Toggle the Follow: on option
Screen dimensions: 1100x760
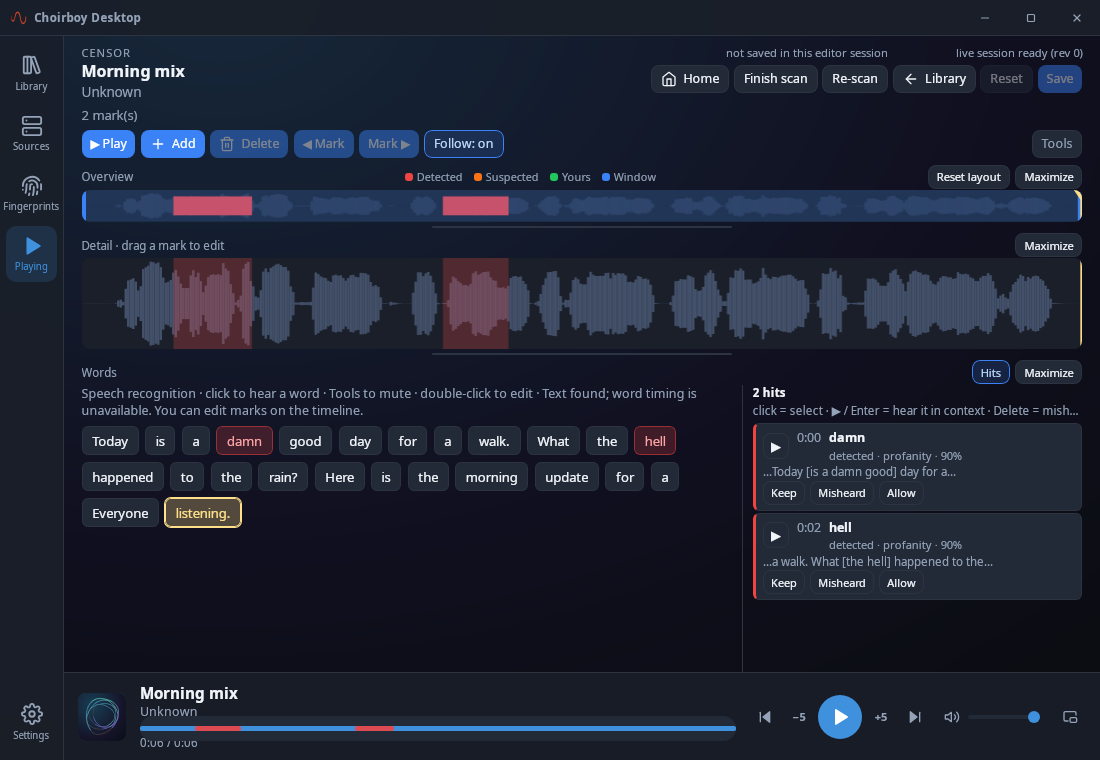(x=464, y=144)
